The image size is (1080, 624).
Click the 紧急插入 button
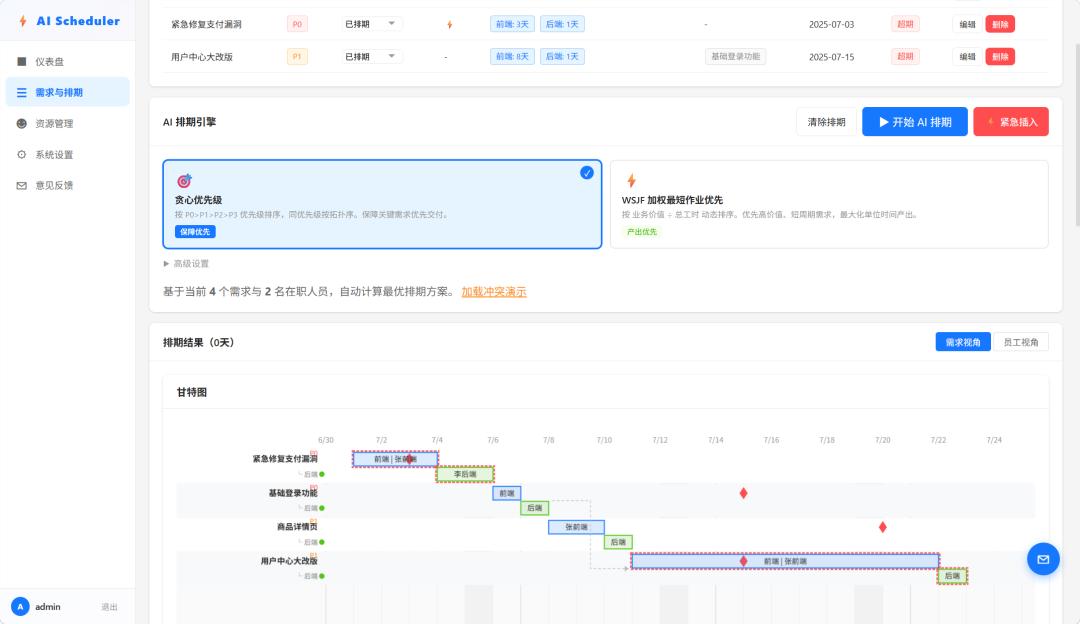click(x=1010, y=122)
